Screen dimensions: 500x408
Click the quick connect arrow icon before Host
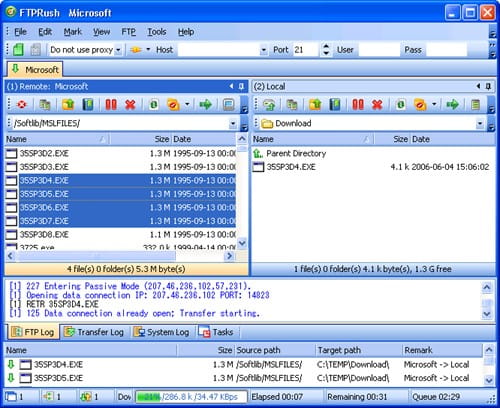click(136, 50)
